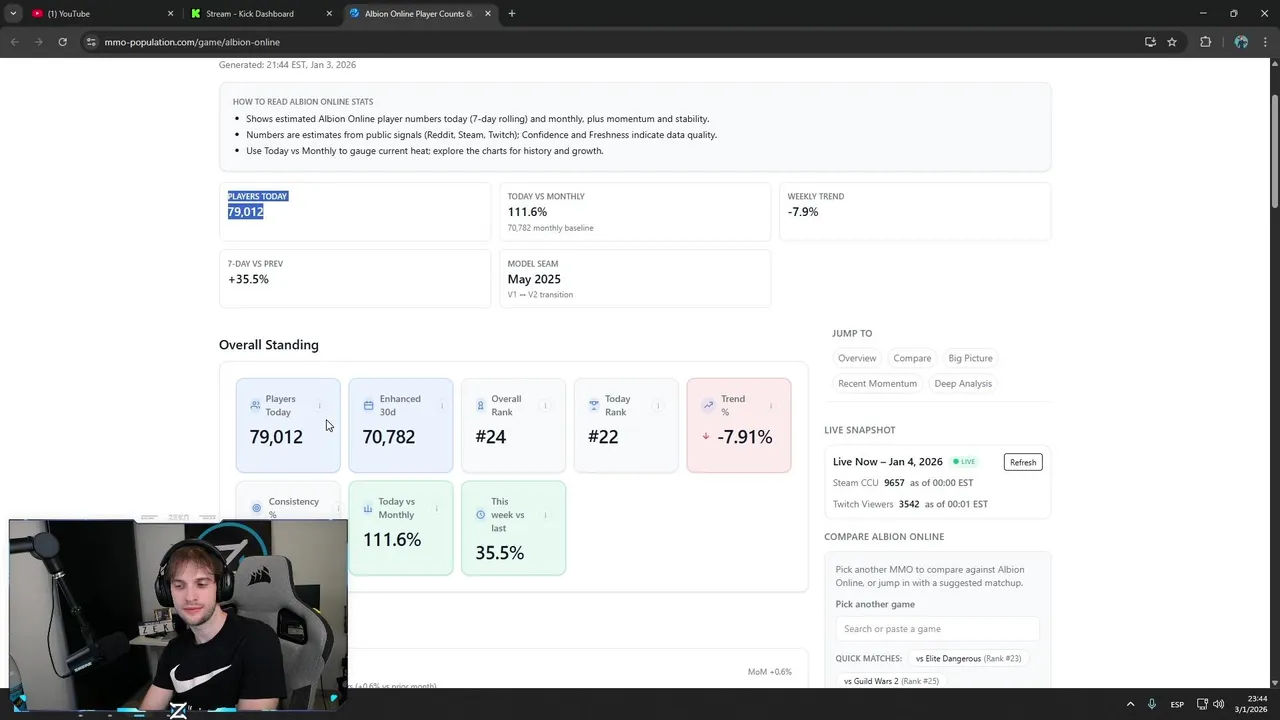
Task: Go back to previous page
Action: (14, 42)
